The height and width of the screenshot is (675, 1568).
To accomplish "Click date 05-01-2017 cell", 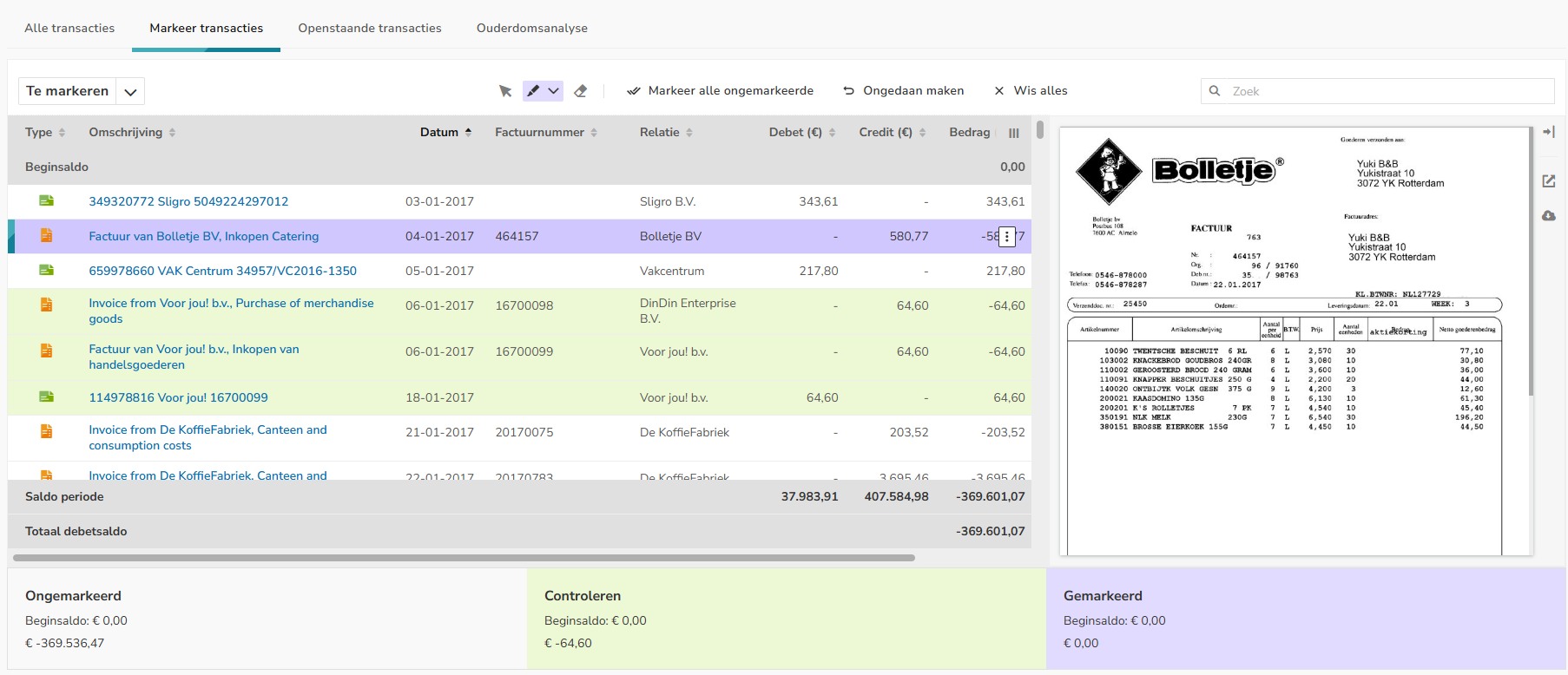I will 439,271.
